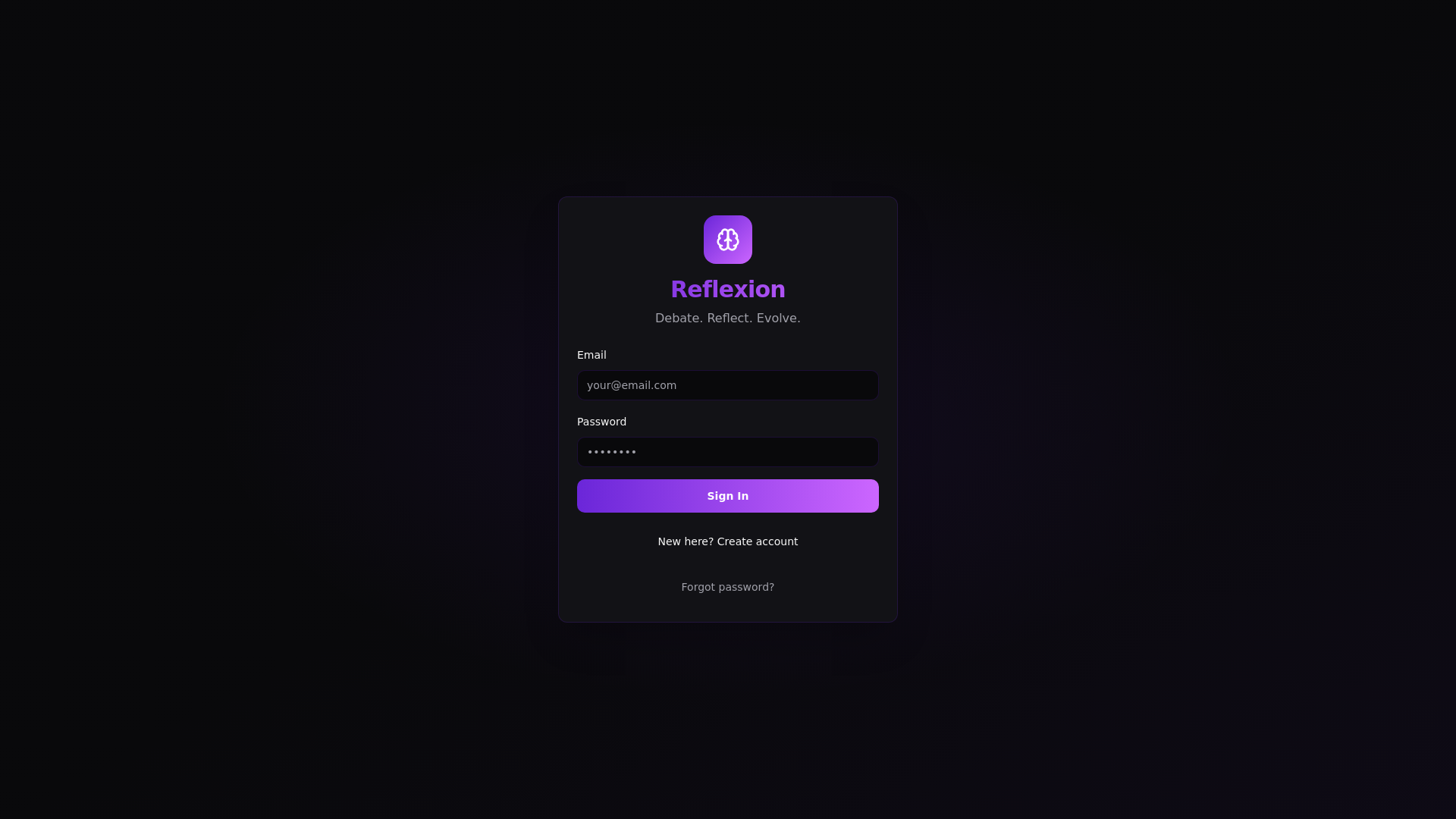Open the Forgot password? link
This screenshot has width=1456, height=819.
(728, 587)
